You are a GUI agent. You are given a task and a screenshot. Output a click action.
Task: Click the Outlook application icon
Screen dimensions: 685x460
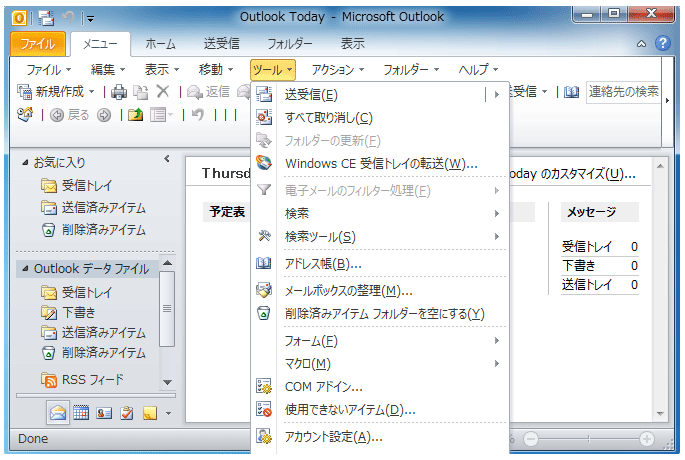(x=19, y=18)
